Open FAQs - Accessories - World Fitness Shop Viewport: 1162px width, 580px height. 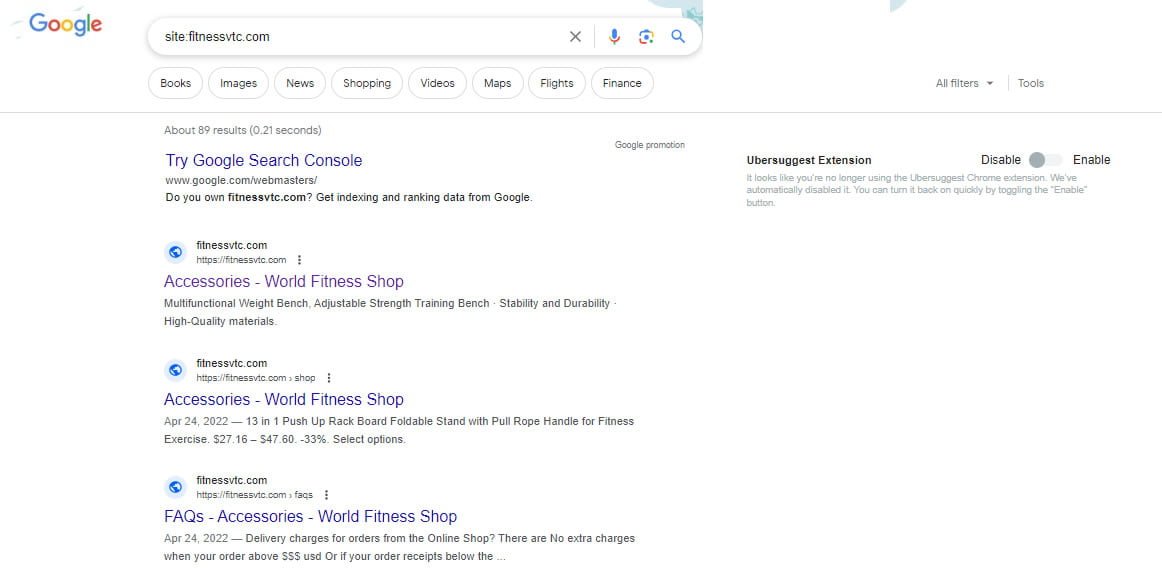[x=311, y=516]
